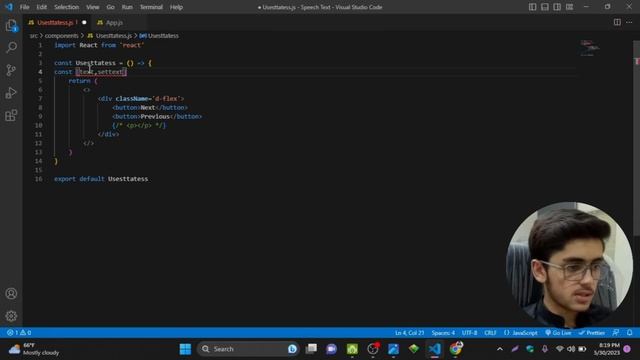The width and height of the screenshot is (640, 360).
Task: Open the Edit menu
Action: [41, 7]
